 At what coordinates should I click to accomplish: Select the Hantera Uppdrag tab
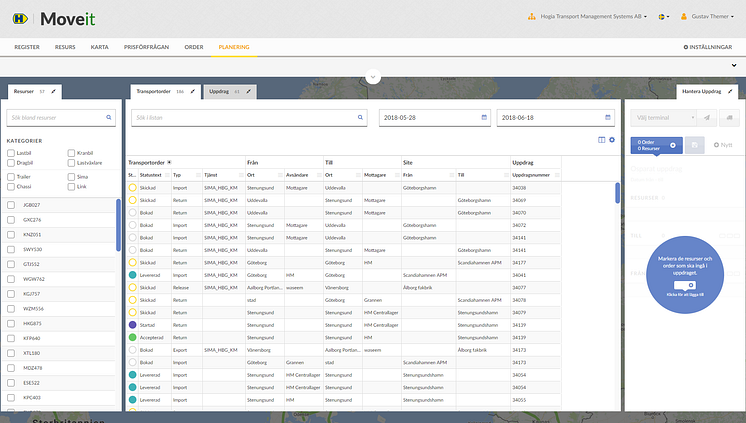[x=707, y=91]
